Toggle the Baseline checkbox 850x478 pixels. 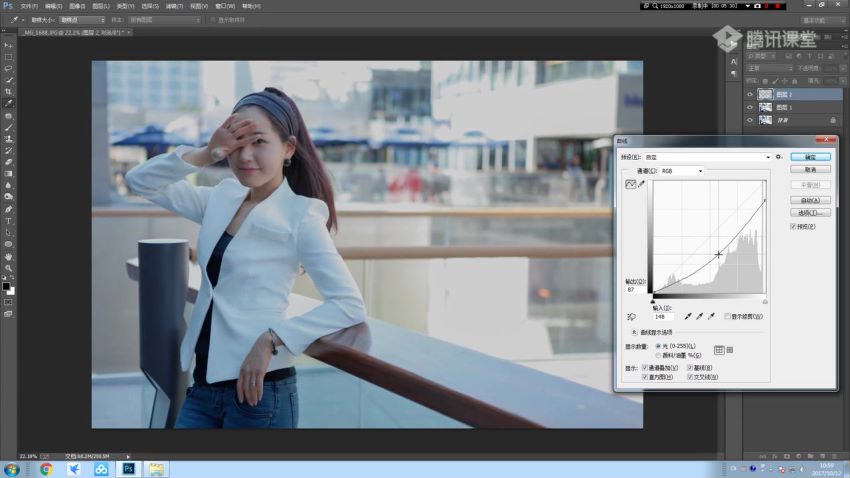(690, 367)
